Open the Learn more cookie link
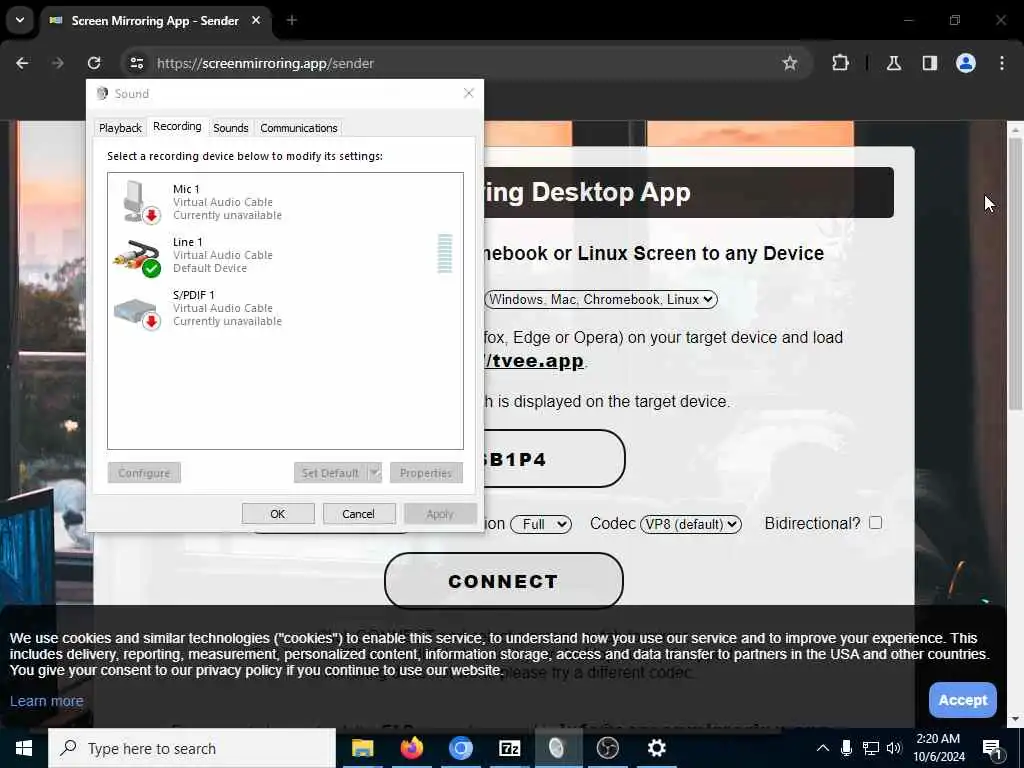The height and width of the screenshot is (768, 1024). 46,701
